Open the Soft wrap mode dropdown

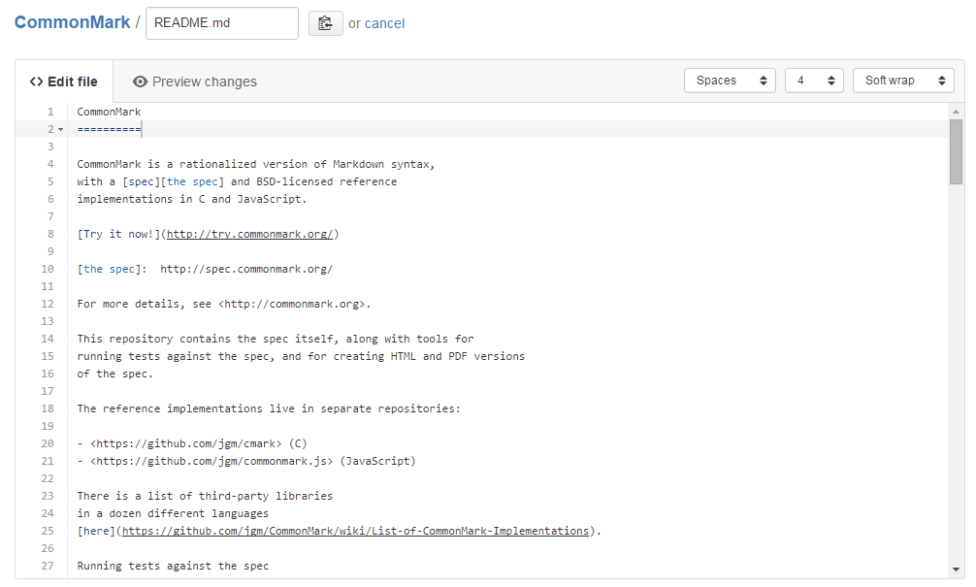click(903, 80)
